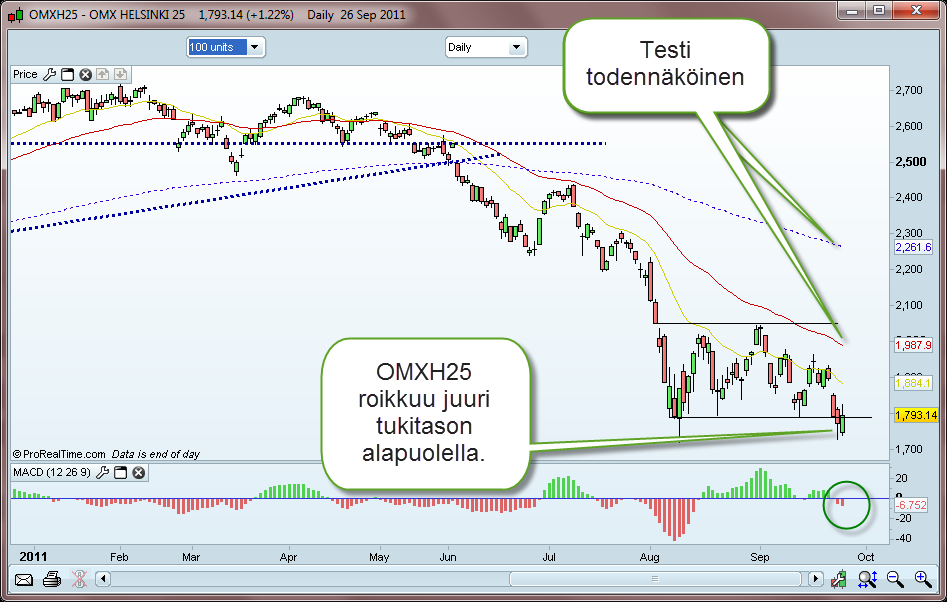Screen dimensions: 947x602
Task: Move Price panel down arrow
Action: pos(121,74)
